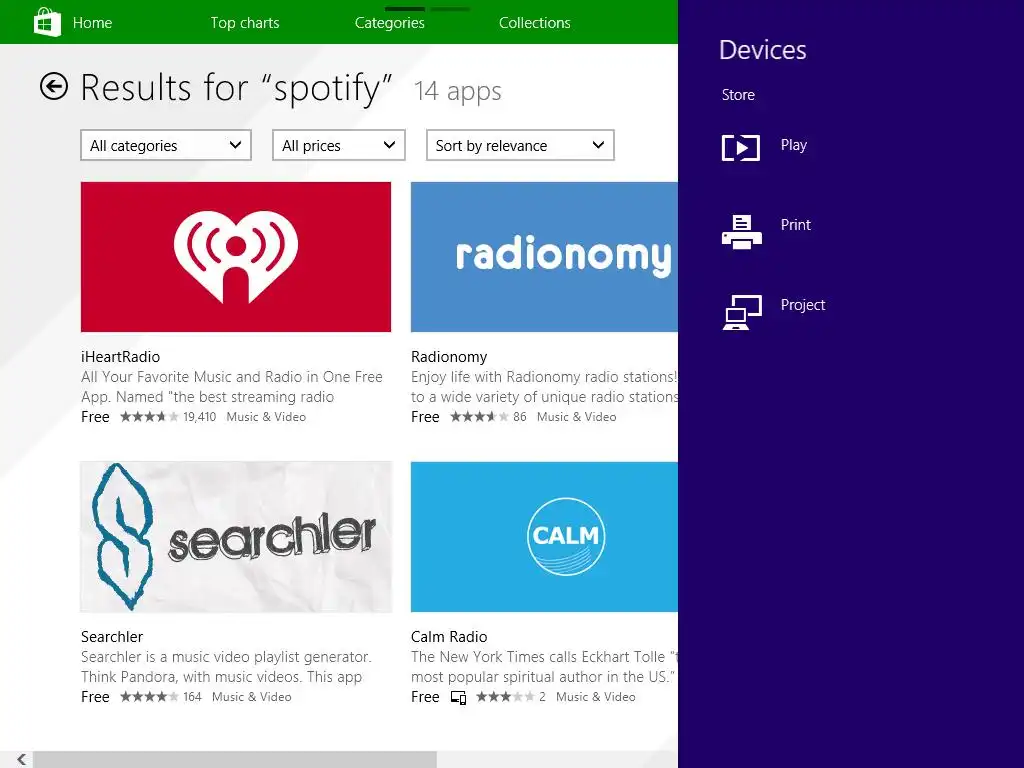Open the Collections tab
This screenshot has height=768, width=1024.
[x=535, y=23]
